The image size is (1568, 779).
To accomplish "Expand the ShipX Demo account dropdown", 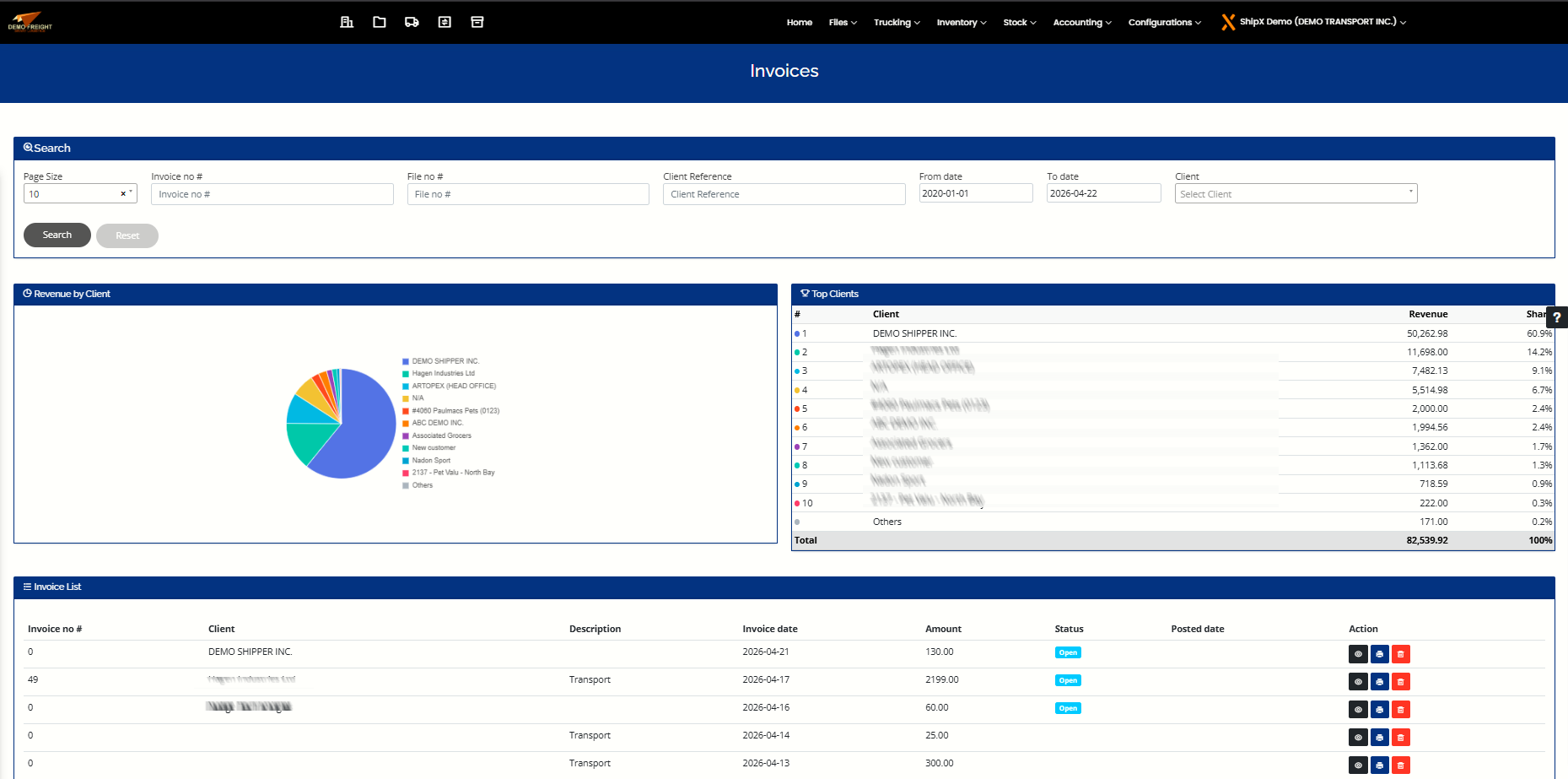I will 1316,22.
